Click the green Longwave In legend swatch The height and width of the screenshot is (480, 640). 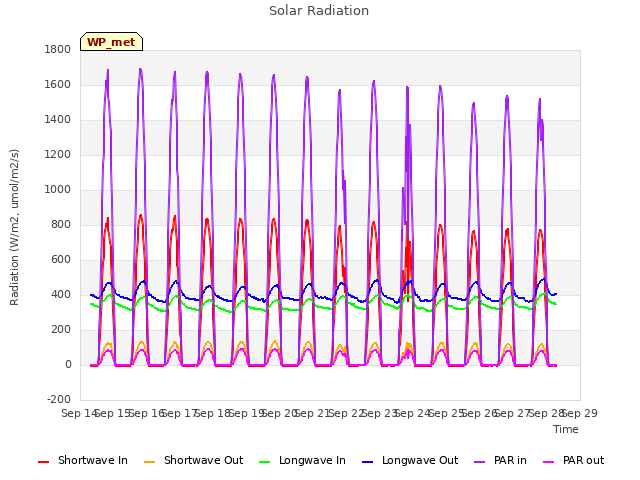265,462
